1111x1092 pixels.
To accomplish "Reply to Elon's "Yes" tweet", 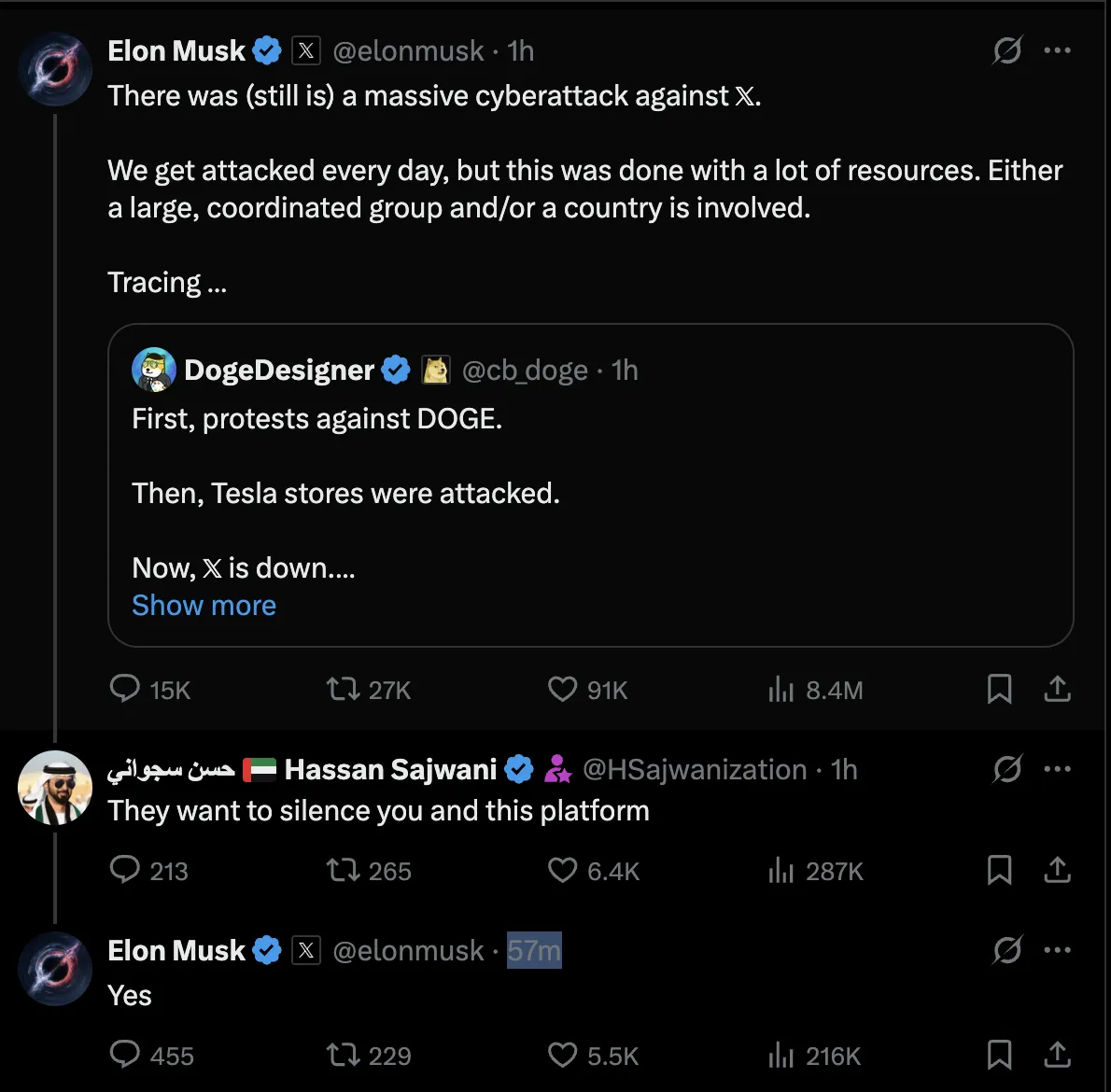I will (125, 1055).
